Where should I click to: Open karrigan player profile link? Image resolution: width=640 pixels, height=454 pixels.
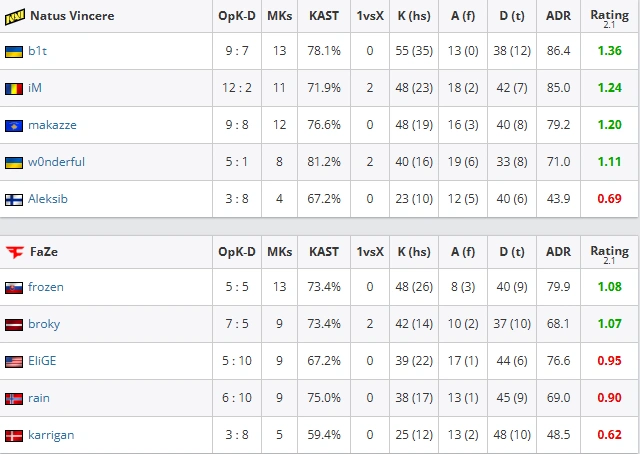coord(51,435)
